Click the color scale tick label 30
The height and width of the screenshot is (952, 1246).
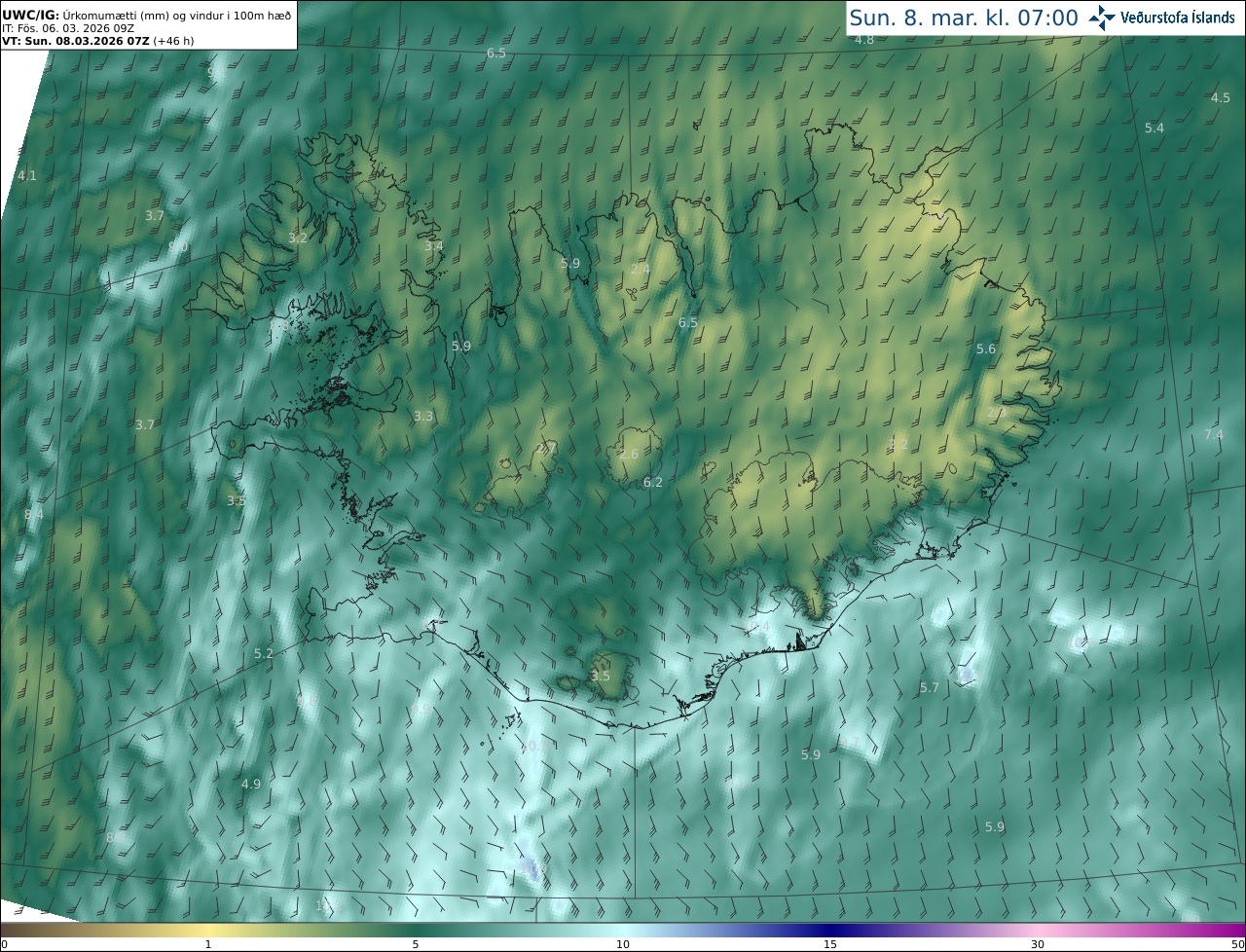(1038, 944)
